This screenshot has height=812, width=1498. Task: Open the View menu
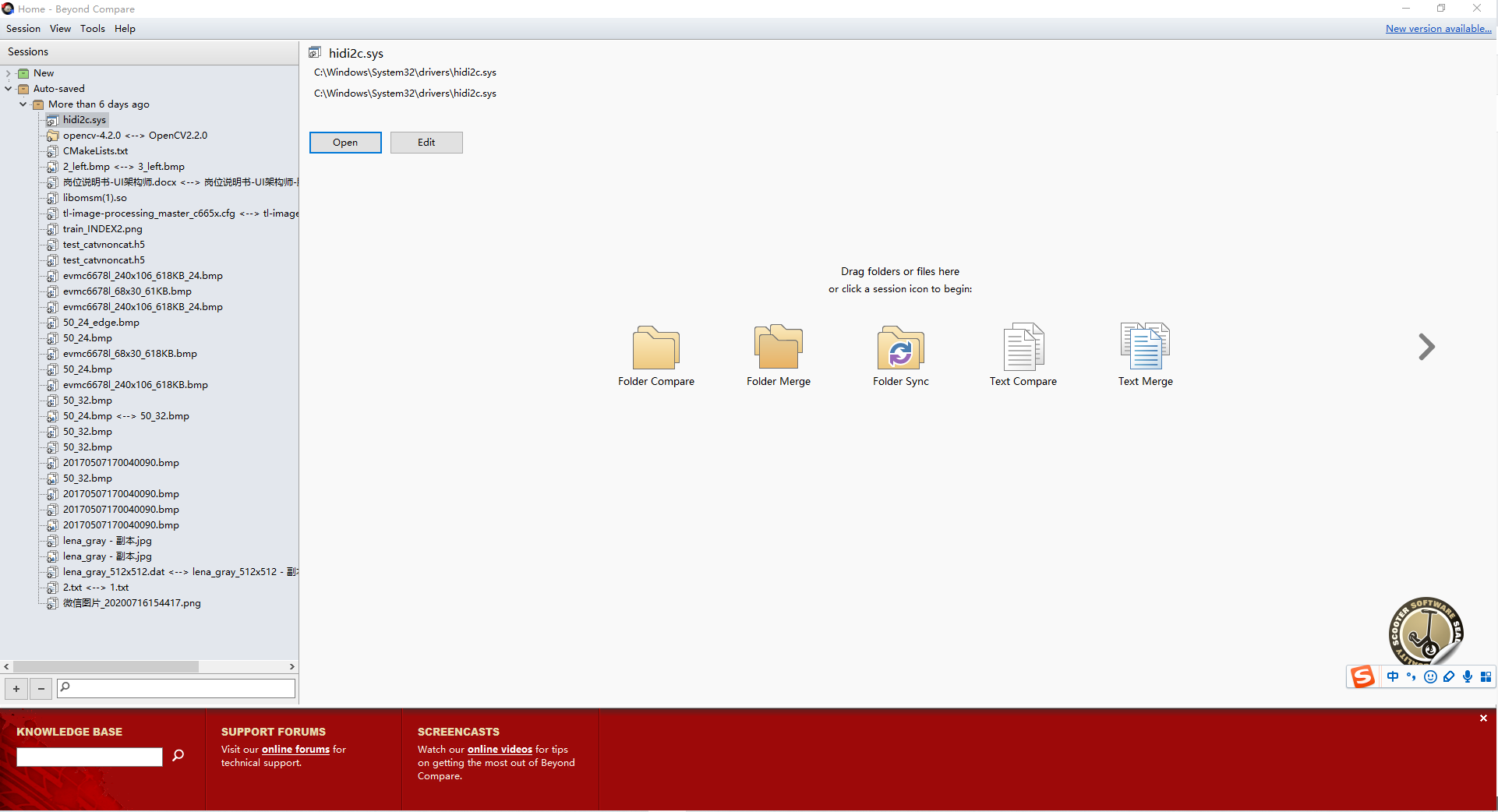coord(60,29)
